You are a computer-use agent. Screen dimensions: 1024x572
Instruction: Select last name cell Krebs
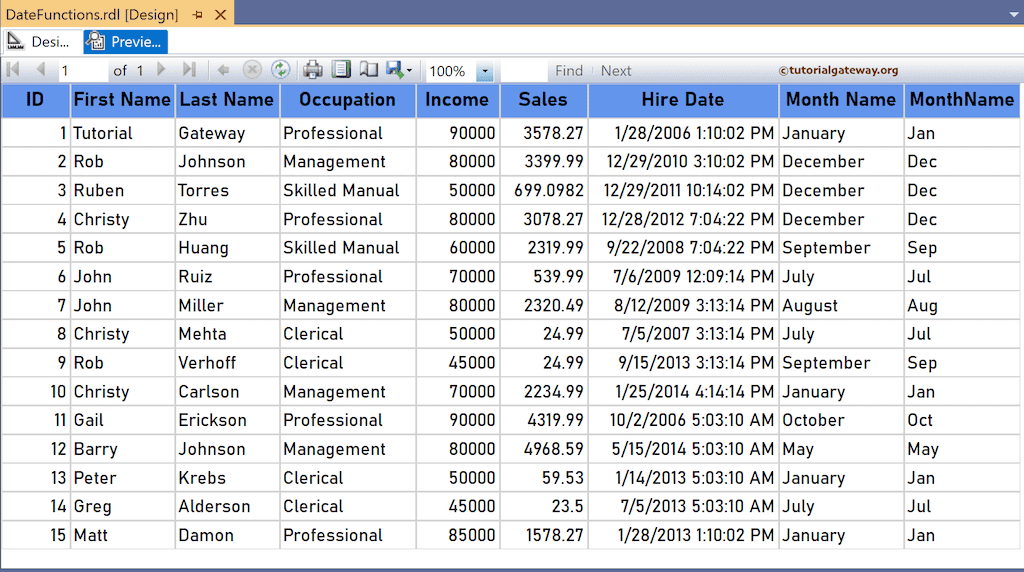[227, 478]
